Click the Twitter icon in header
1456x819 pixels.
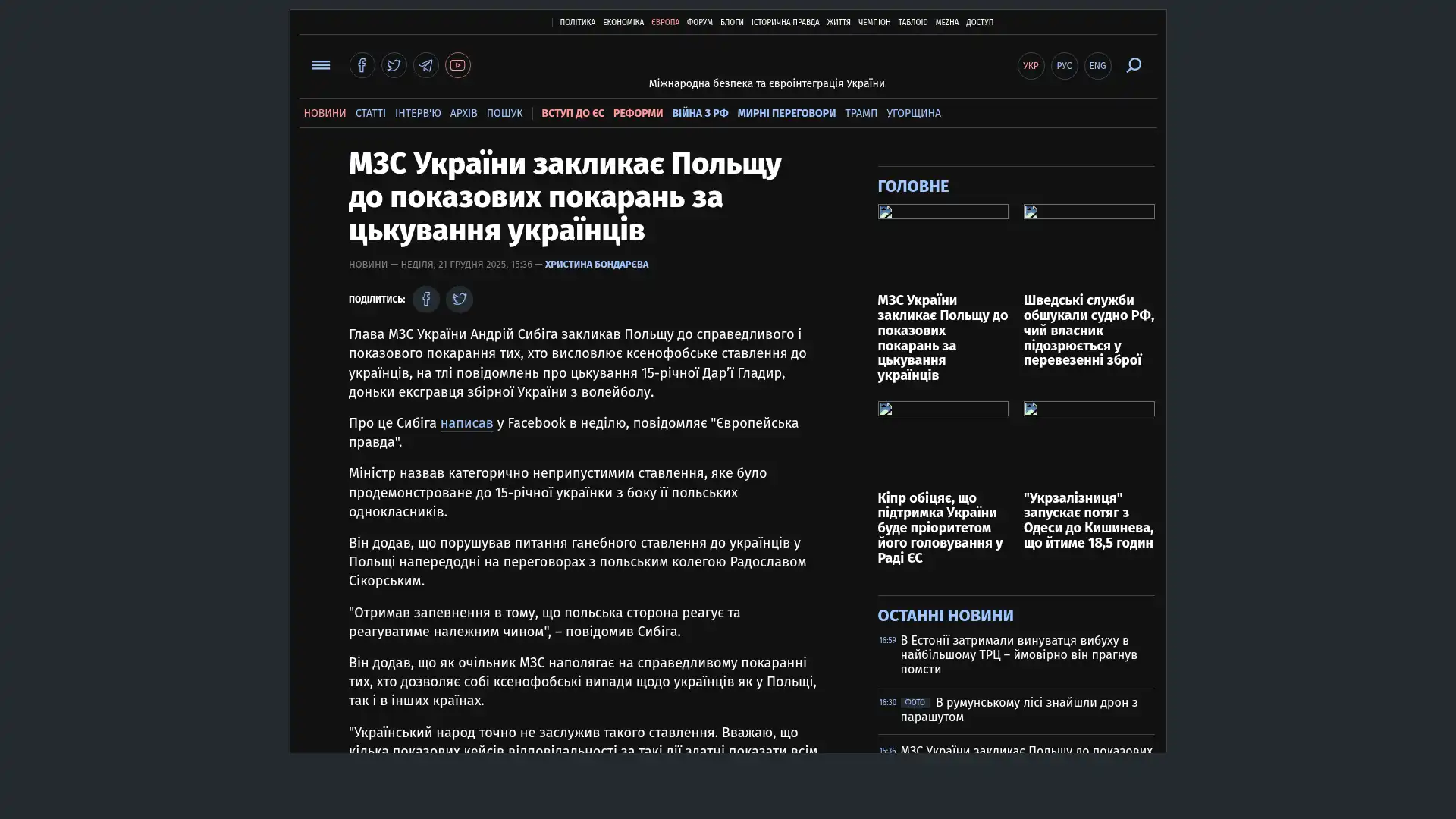394,65
